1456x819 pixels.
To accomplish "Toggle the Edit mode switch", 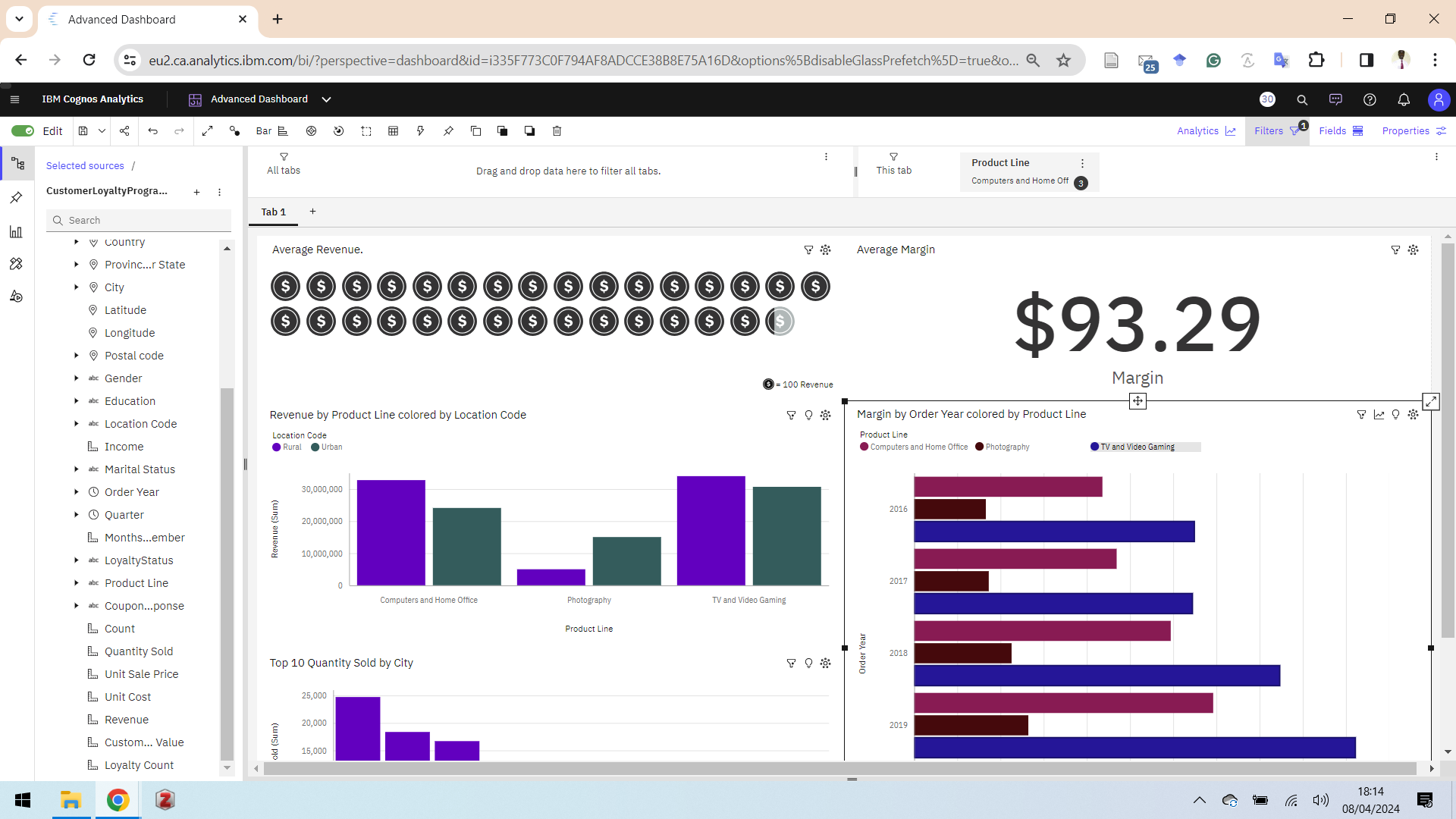I will pos(23,131).
